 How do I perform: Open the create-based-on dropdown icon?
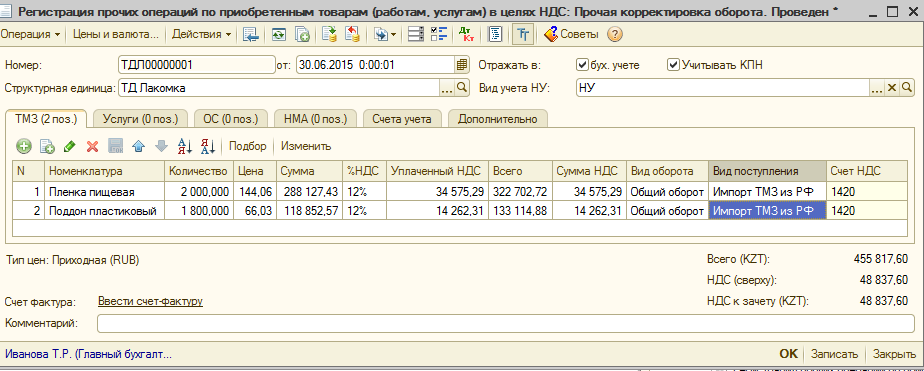click(x=385, y=35)
